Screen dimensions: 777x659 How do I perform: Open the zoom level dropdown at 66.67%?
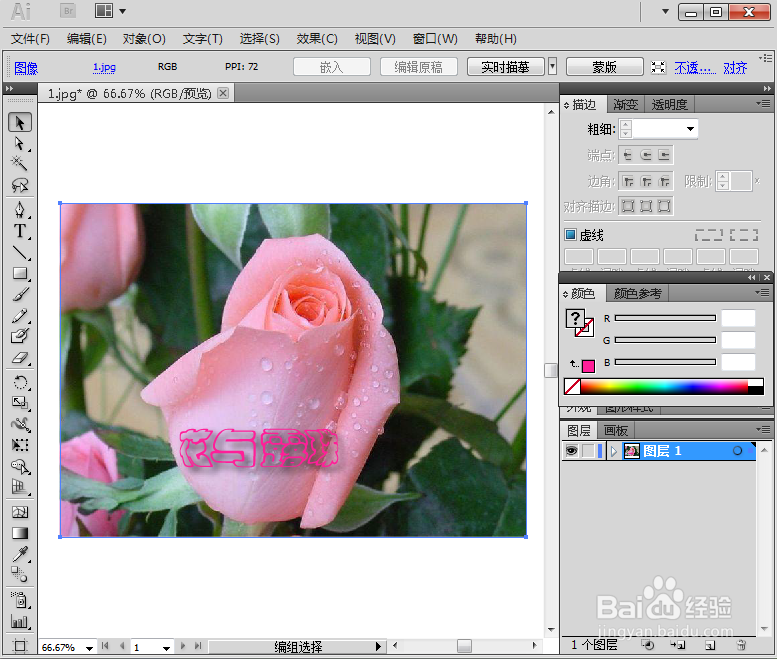pyautogui.click(x=89, y=647)
